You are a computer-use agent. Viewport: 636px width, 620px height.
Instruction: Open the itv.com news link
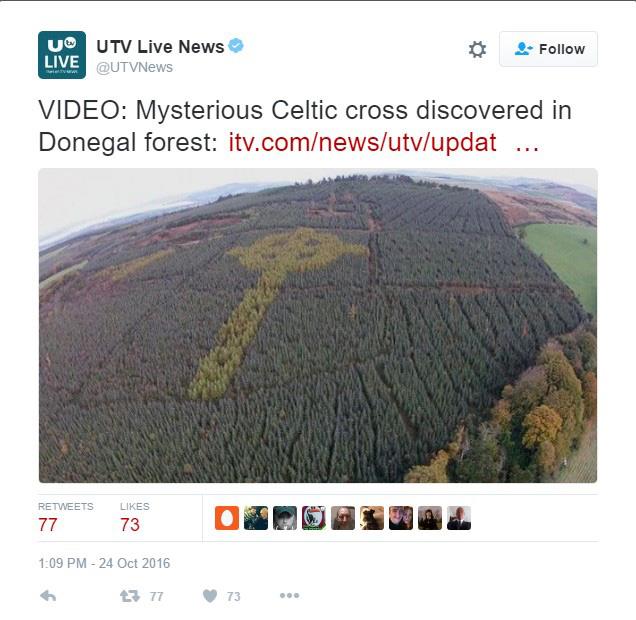coord(362,143)
